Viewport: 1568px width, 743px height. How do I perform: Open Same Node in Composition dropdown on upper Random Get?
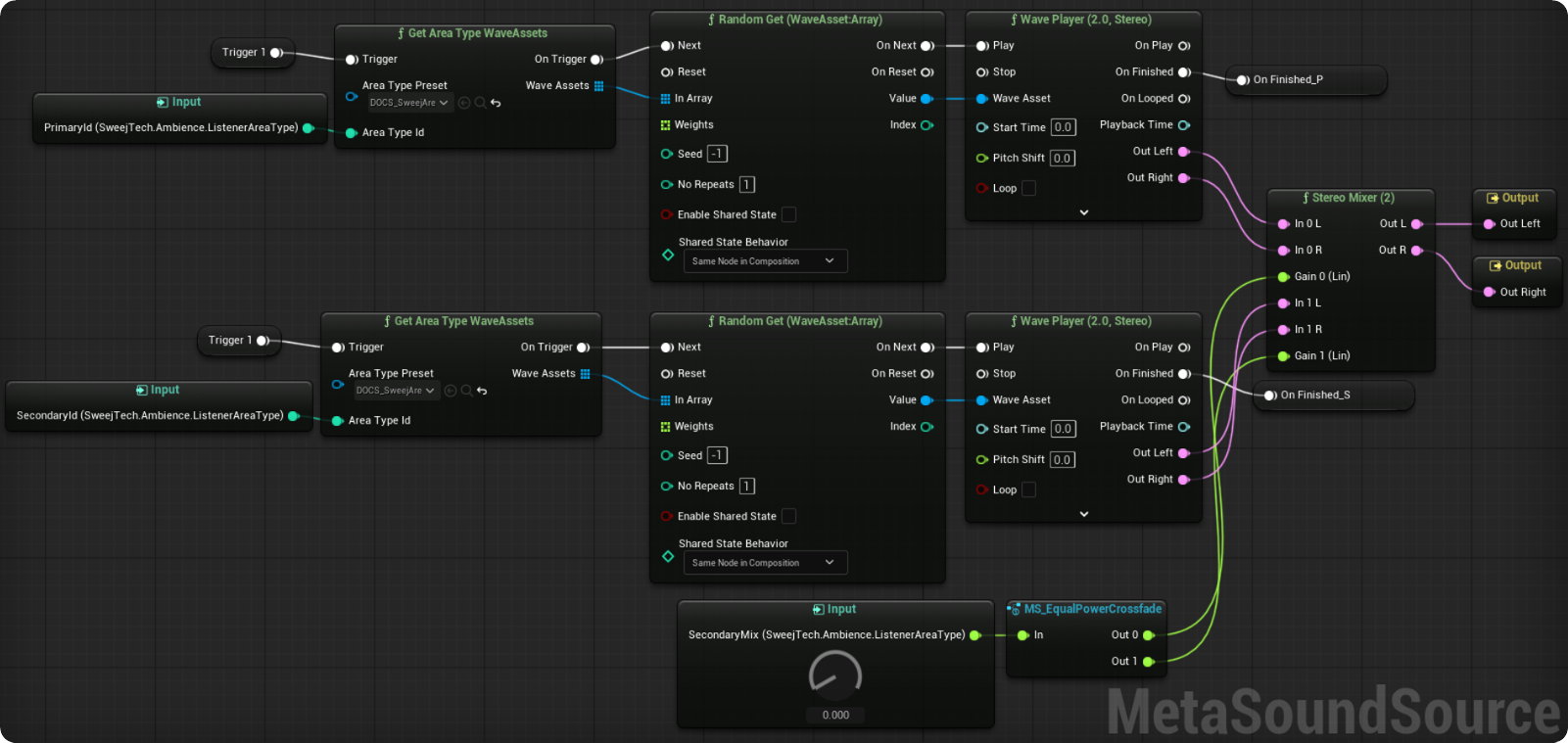[765, 261]
